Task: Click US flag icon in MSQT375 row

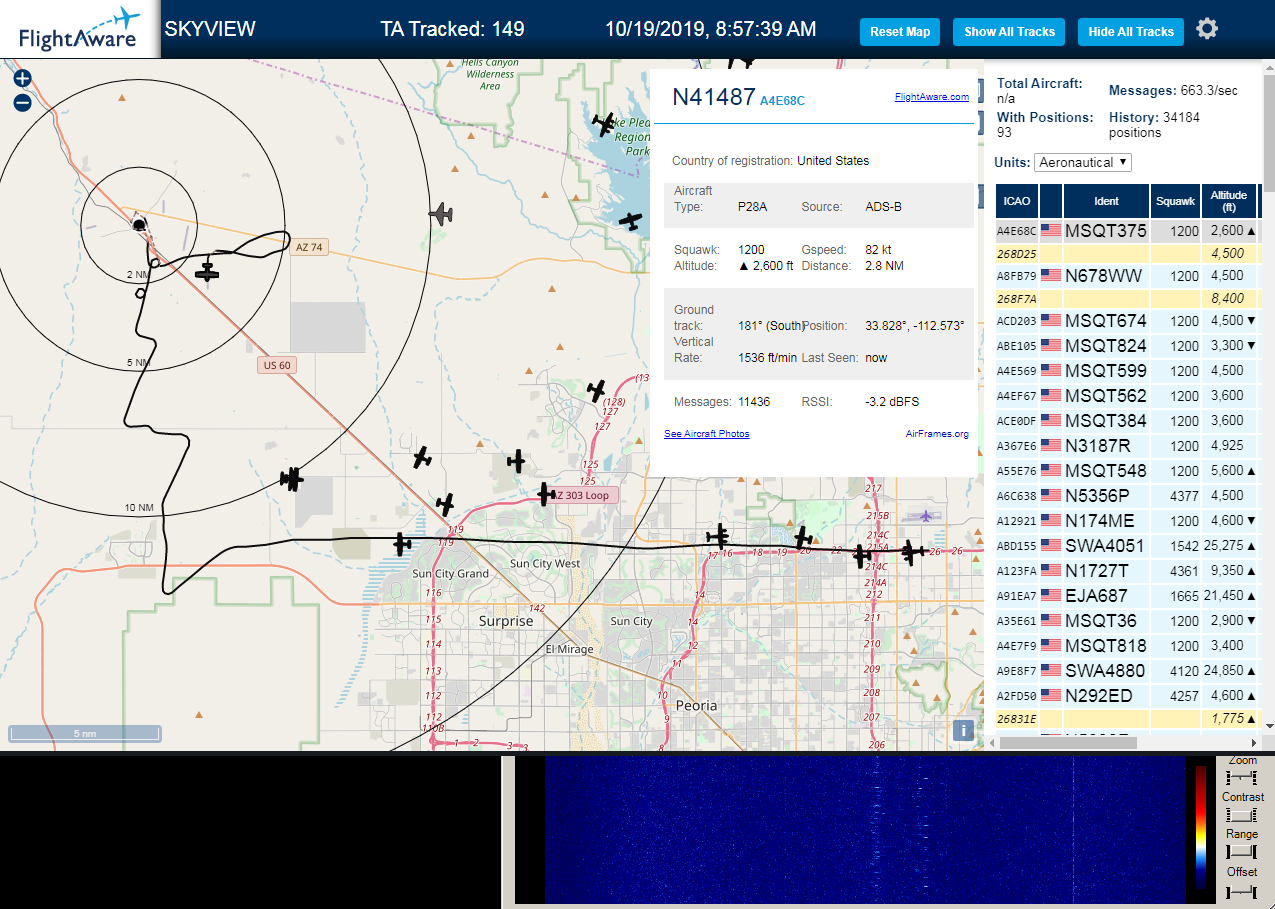Action: coord(1050,231)
